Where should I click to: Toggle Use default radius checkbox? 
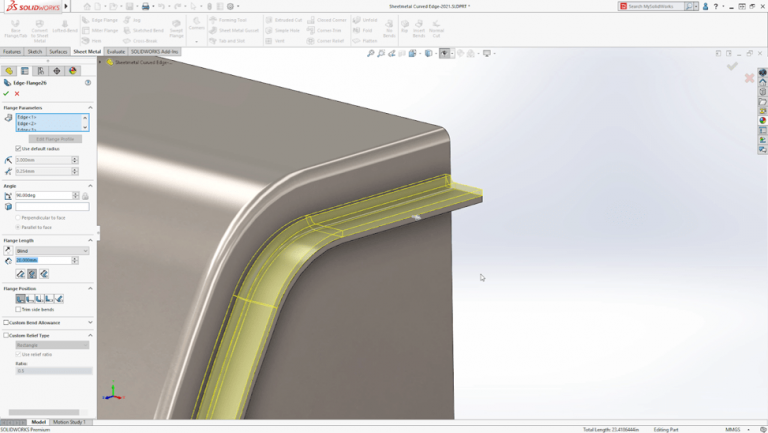click(x=18, y=148)
